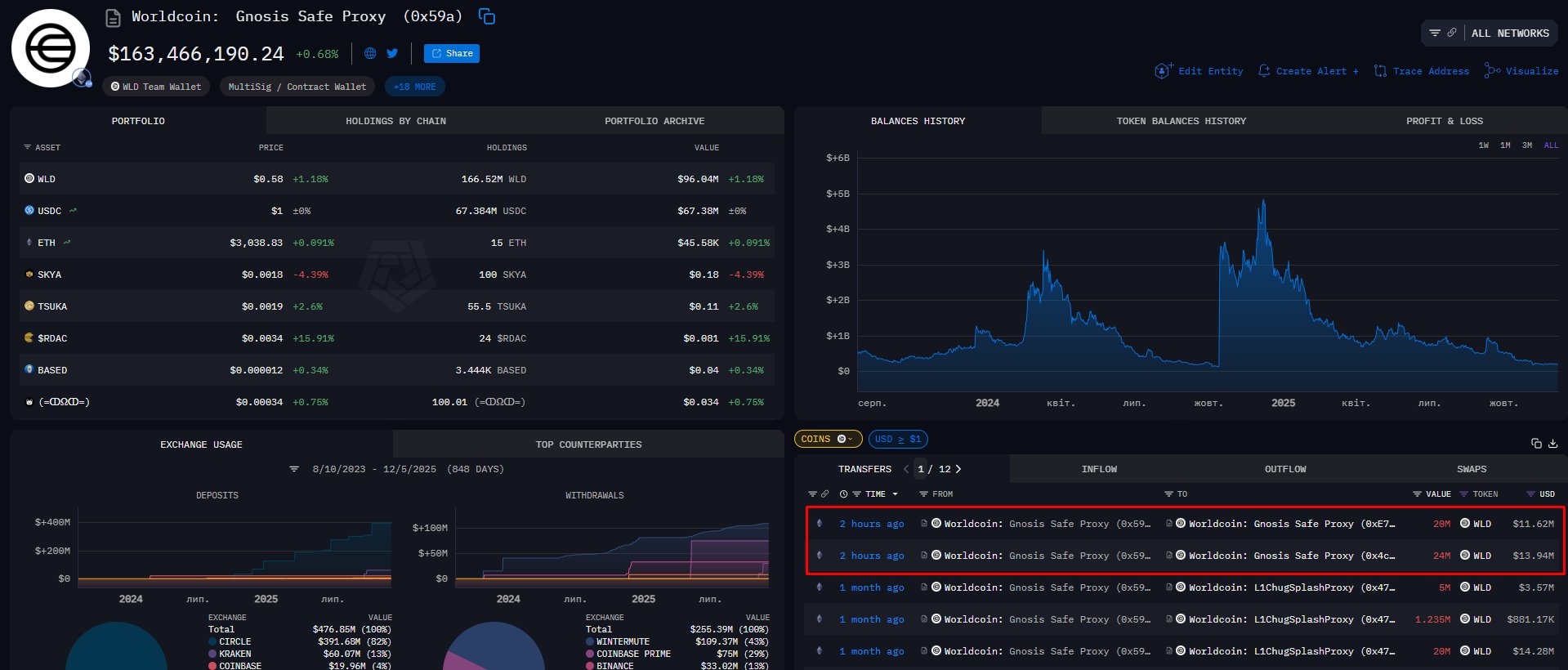Click the Visualize graph icon

coord(1492,71)
